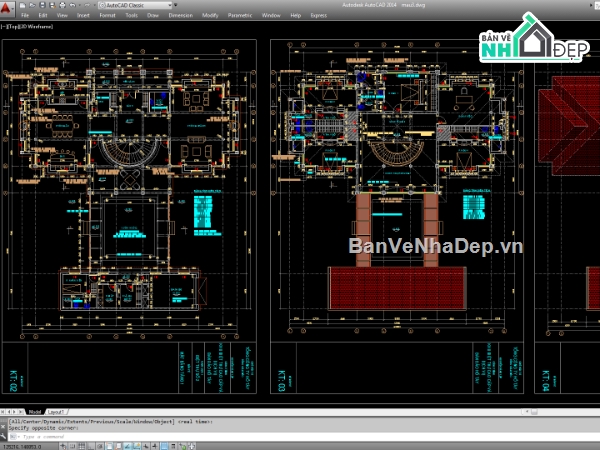Click the KT:02 sheet label

(13, 380)
